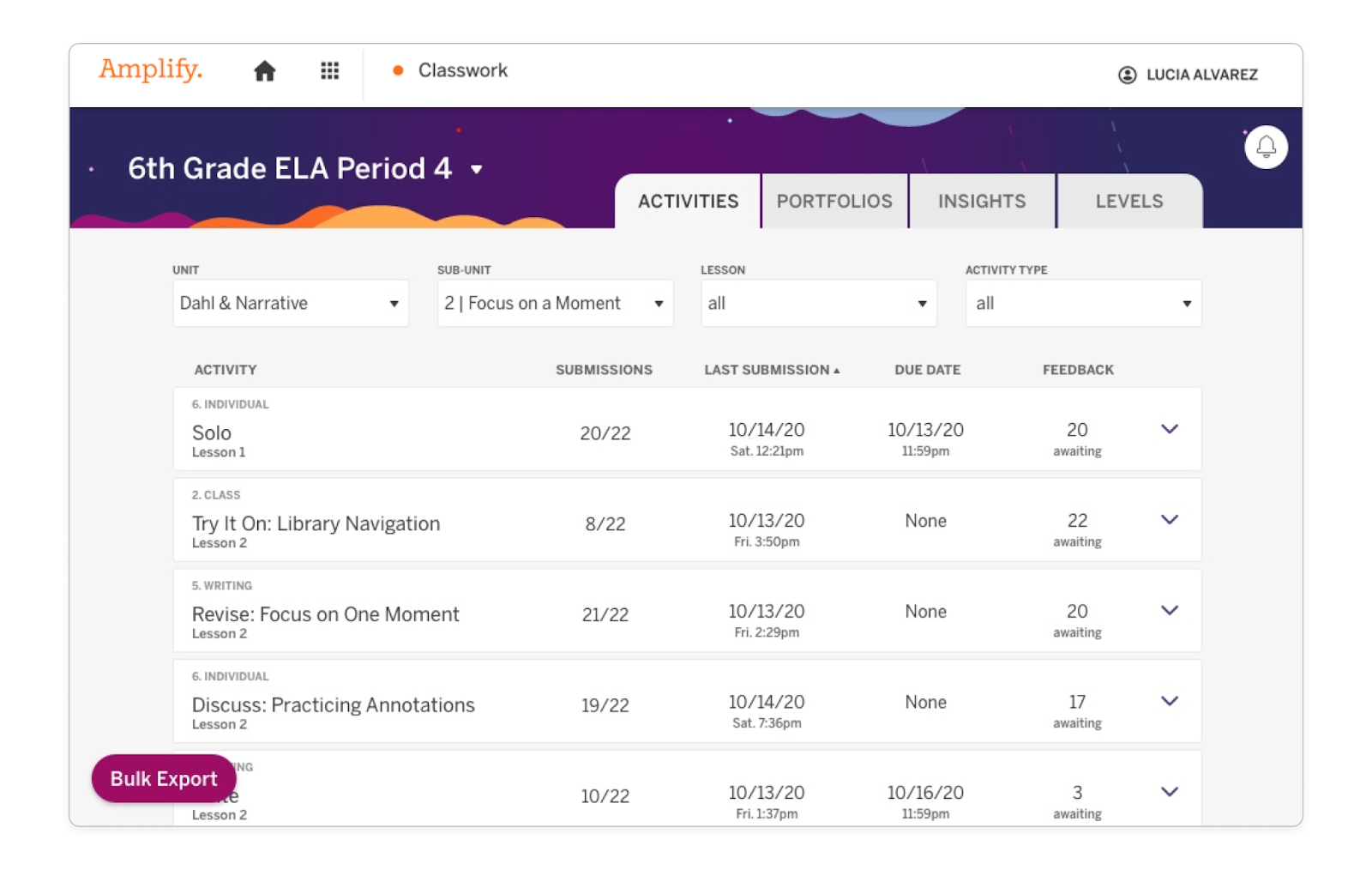Select the Home icon in the top bar
The height and width of the screenshot is (870, 1372).
pos(265,70)
